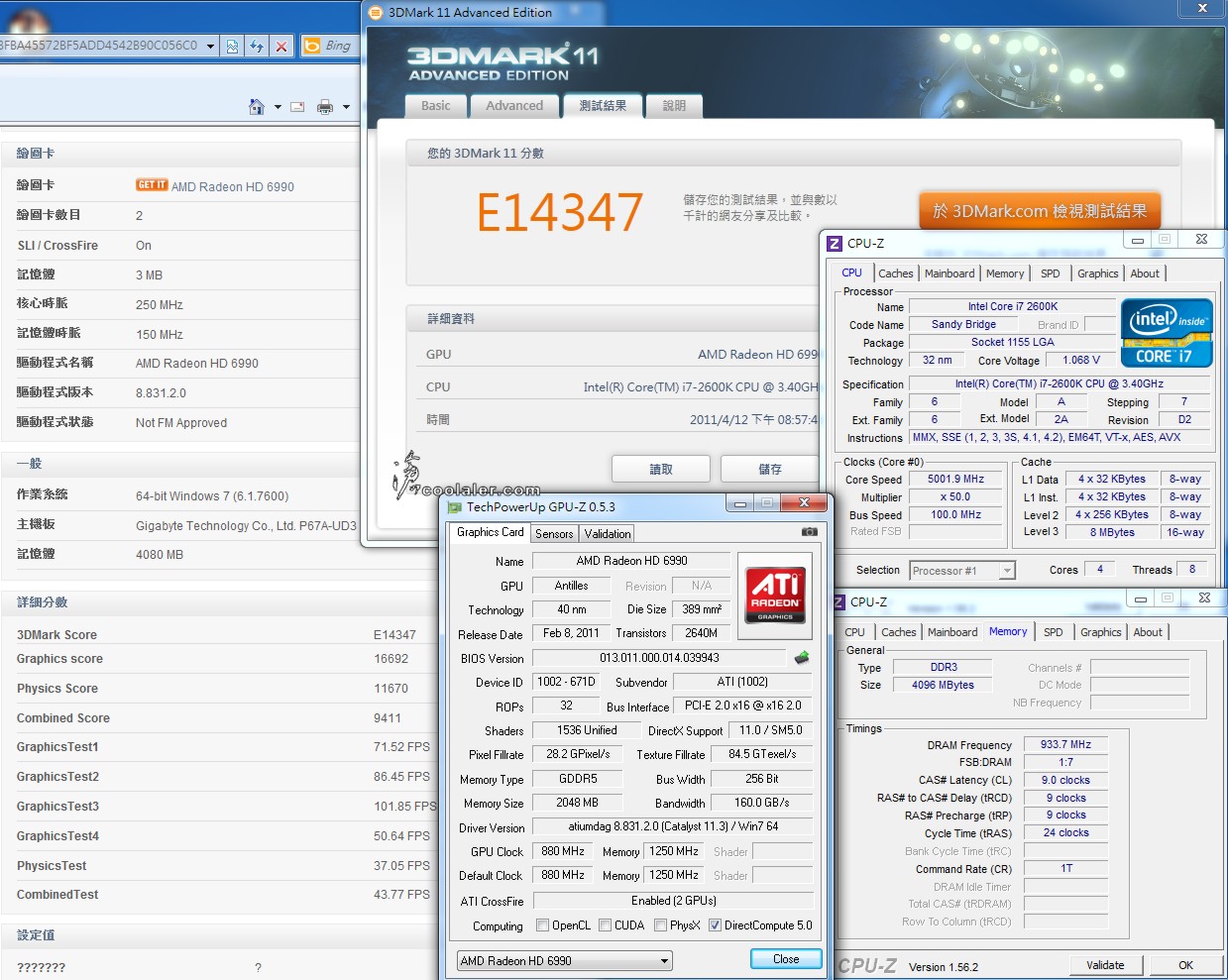Click the Graphics score value 16692
The width and height of the screenshot is (1228, 980).
pyautogui.click(x=391, y=659)
